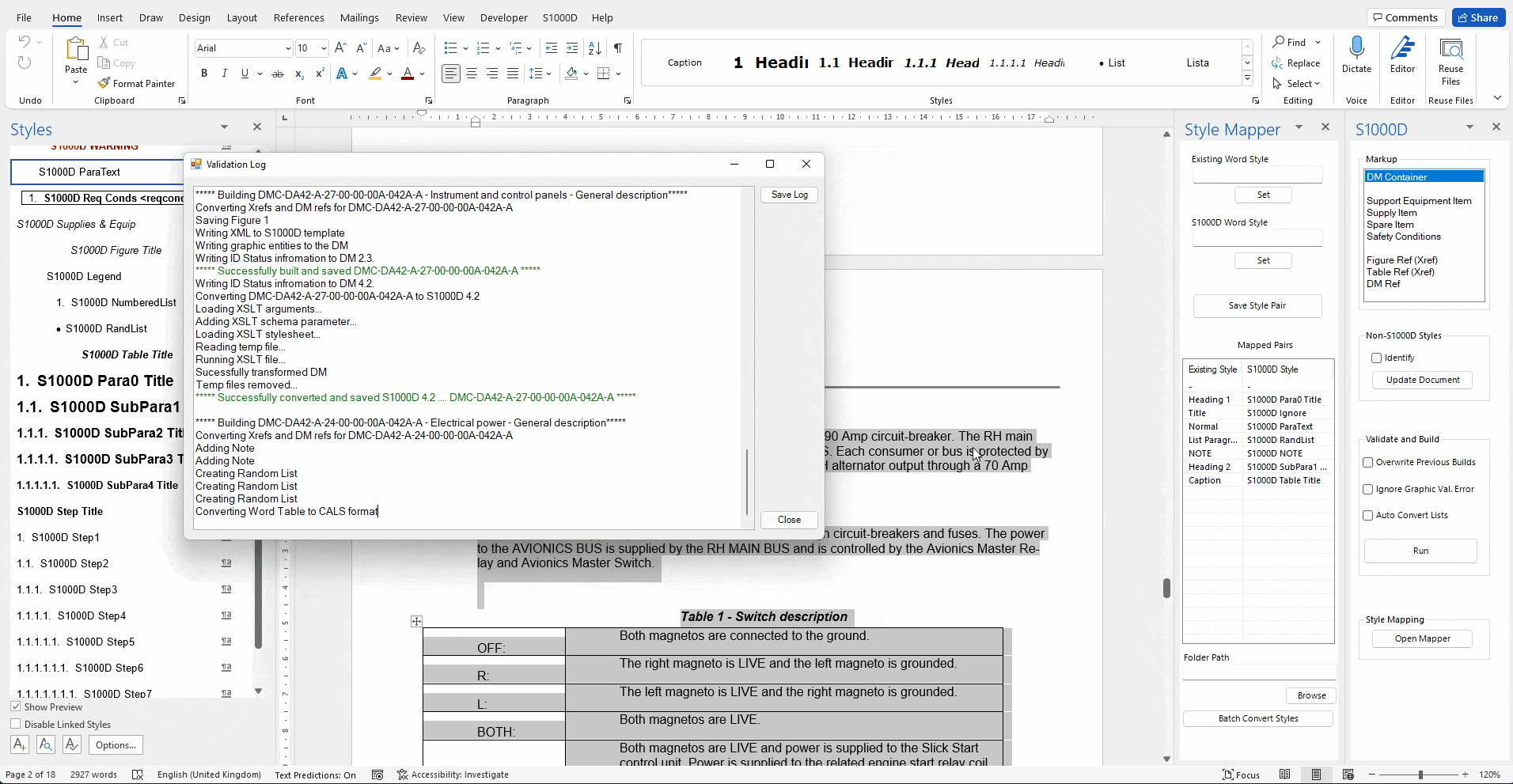Open the New Style button in Styles pane
This screenshot has width=1513, height=784.
pyautogui.click(x=20, y=744)
